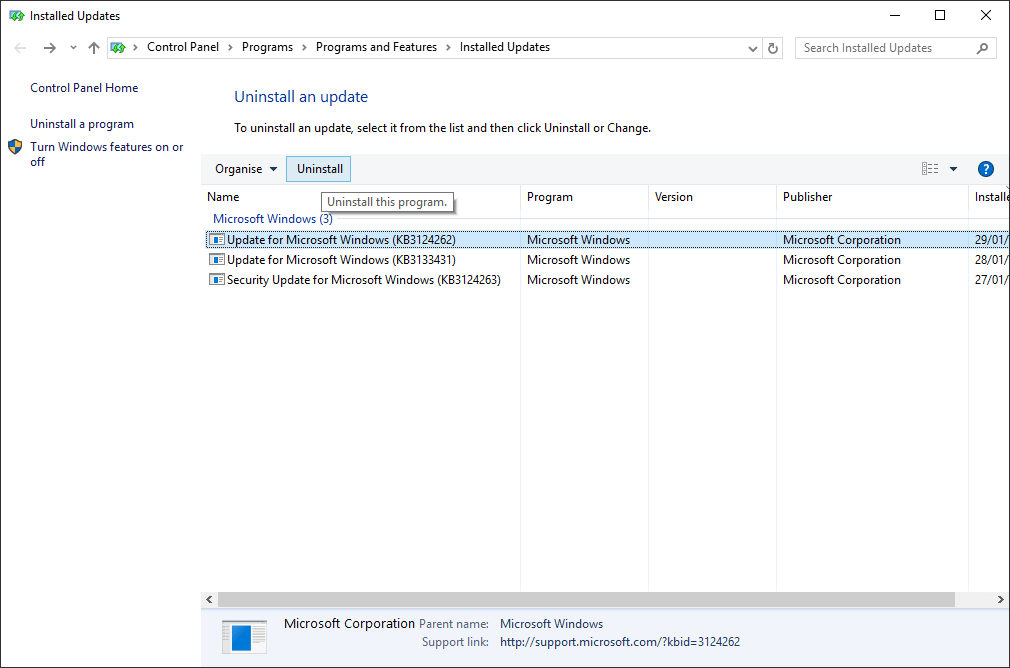Click the update thumbnail in details pane
Screen dimensions: 1010x668
(244, 637)
